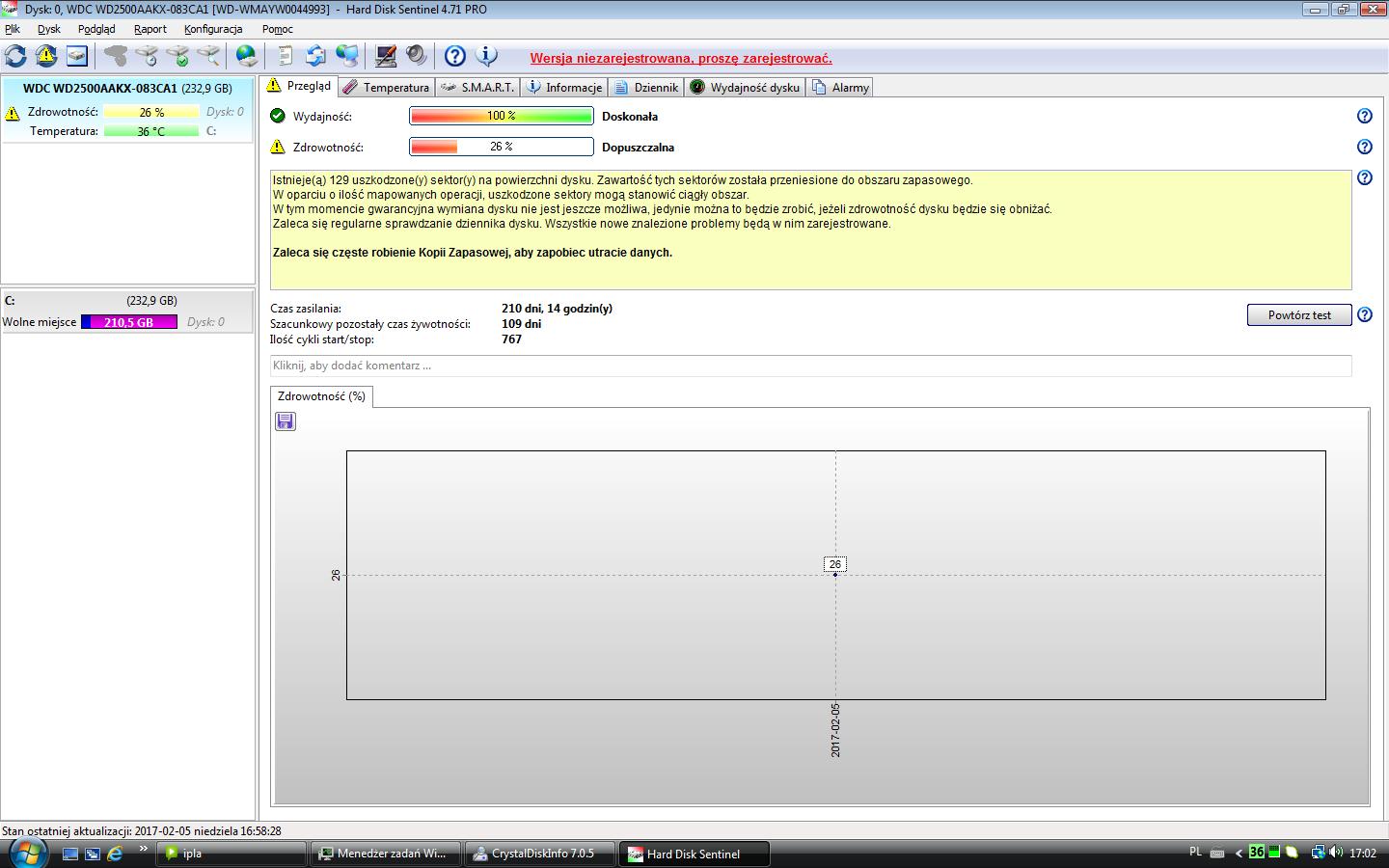Switch to the Wydajność dysku tab

[745, 87]
